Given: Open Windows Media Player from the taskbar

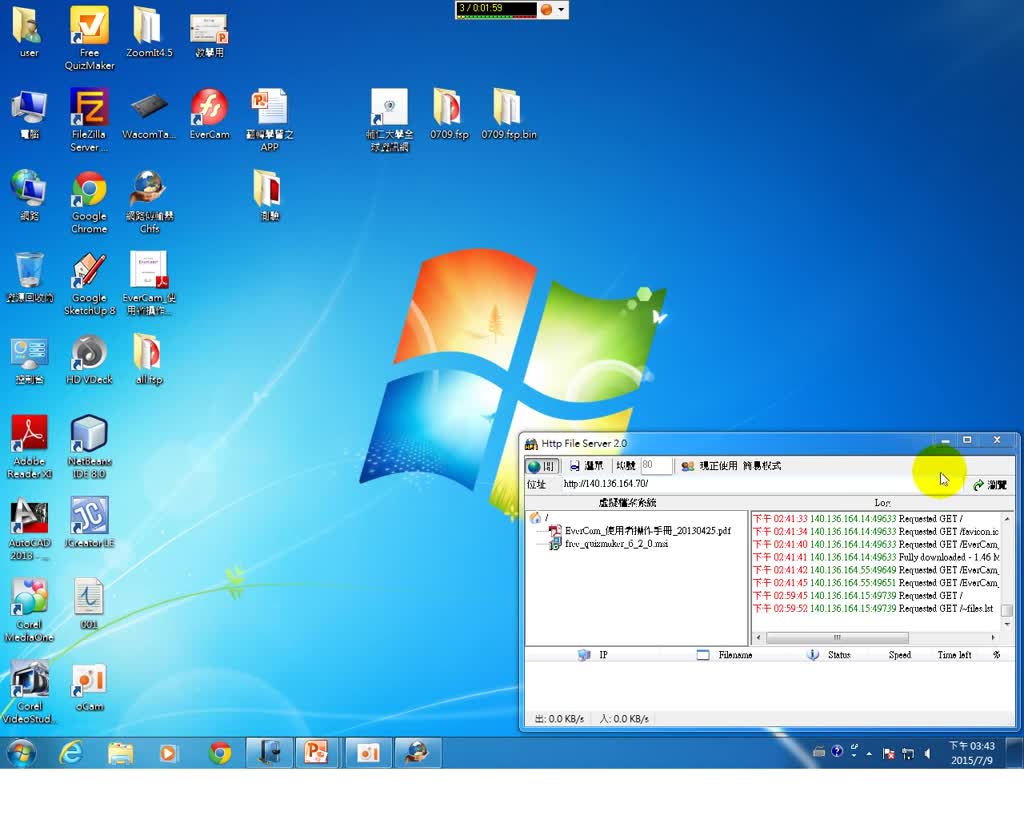Looking at the screenshot, I should tap(168, 753).
